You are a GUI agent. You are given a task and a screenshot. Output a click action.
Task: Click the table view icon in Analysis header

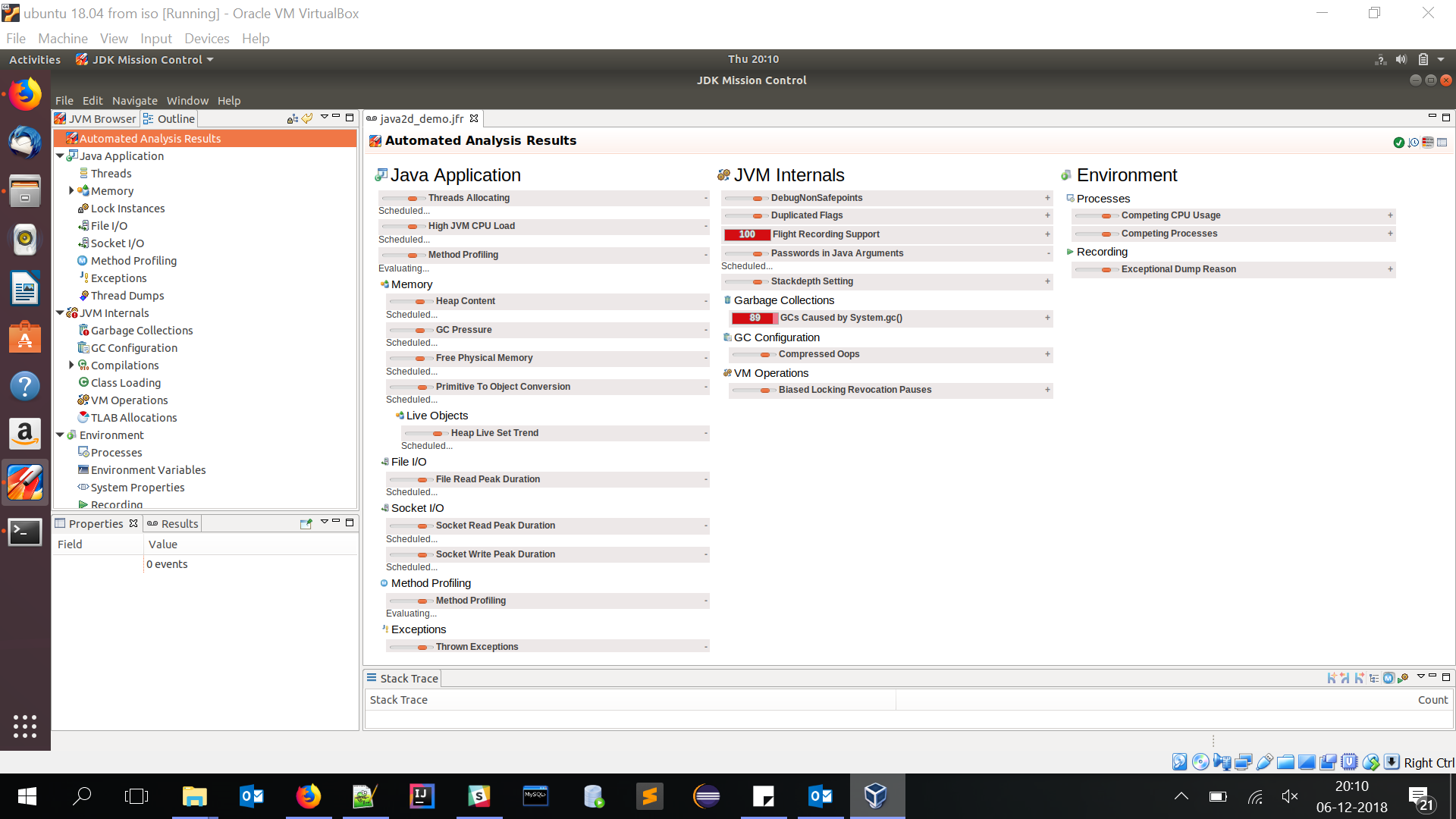1442,143
